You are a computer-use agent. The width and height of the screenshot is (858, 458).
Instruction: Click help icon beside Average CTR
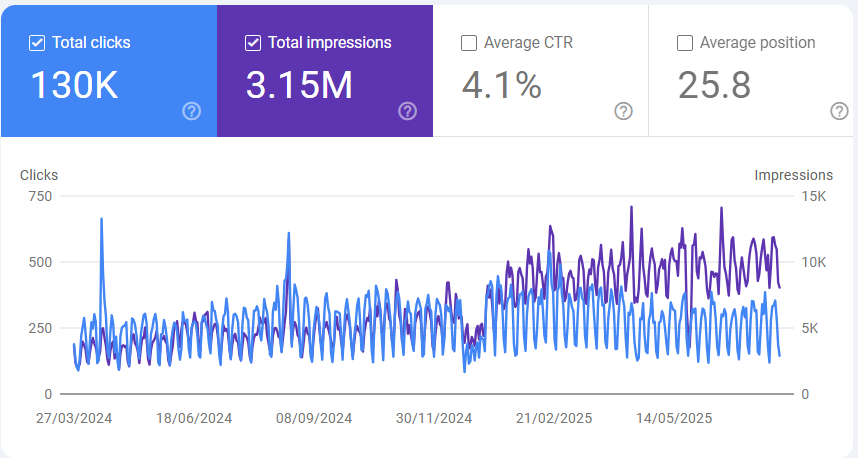coord(624,111)
